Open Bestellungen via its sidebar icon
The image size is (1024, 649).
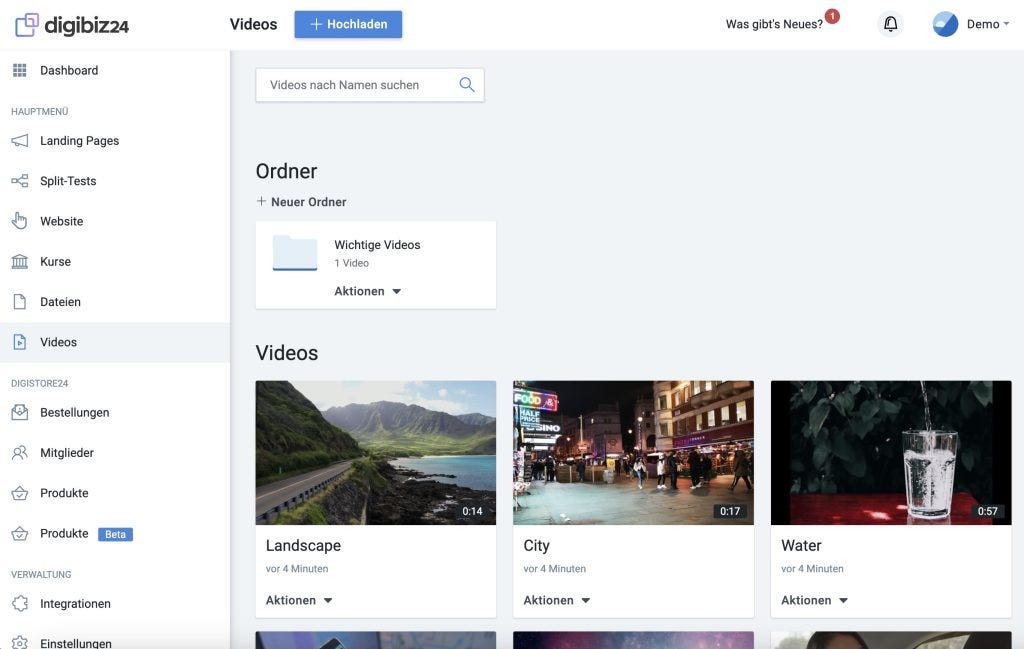click(18, 410)
